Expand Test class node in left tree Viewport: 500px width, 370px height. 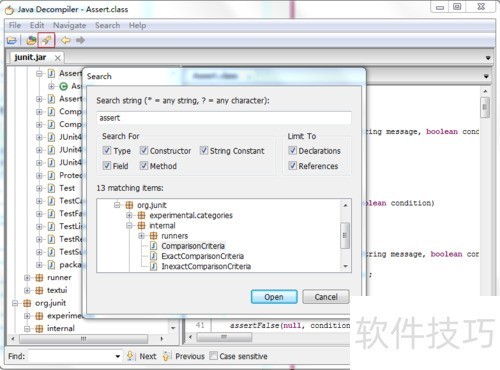(x=39, y=188)
